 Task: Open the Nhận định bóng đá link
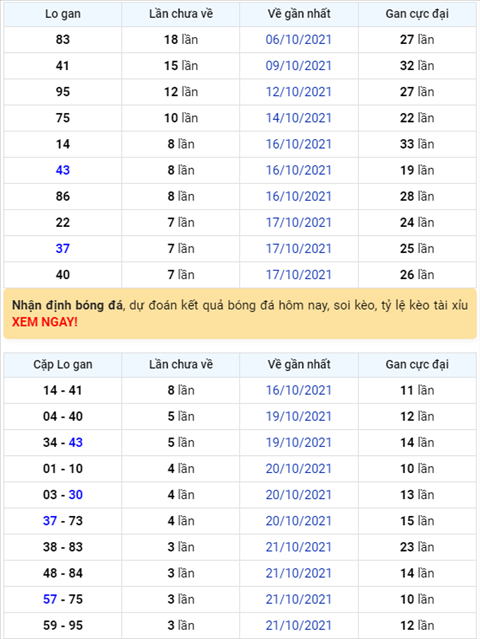(67, 305)
